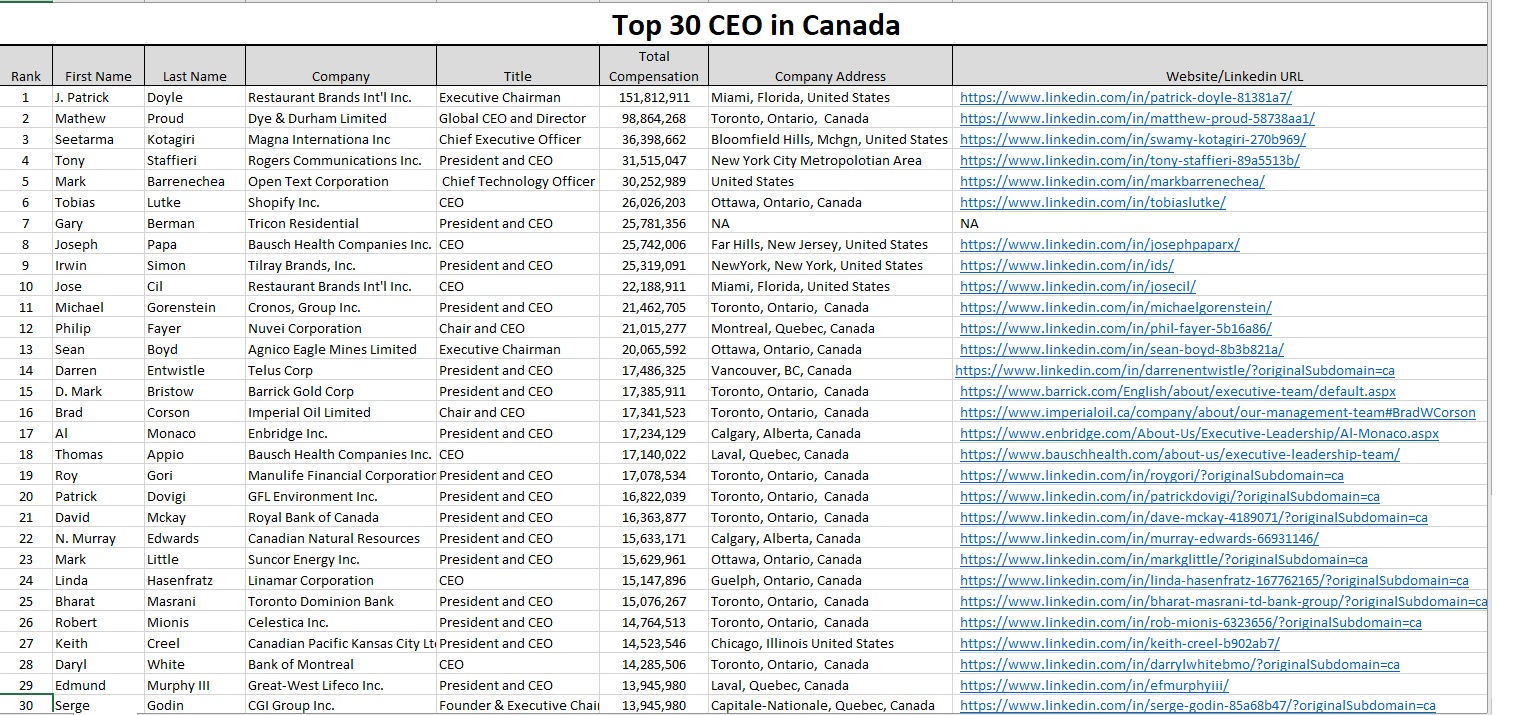This screenshot has height=715, width=1528.
Task: Open the rob-mionis LinkedIn link
Action: pos(1191,622)
